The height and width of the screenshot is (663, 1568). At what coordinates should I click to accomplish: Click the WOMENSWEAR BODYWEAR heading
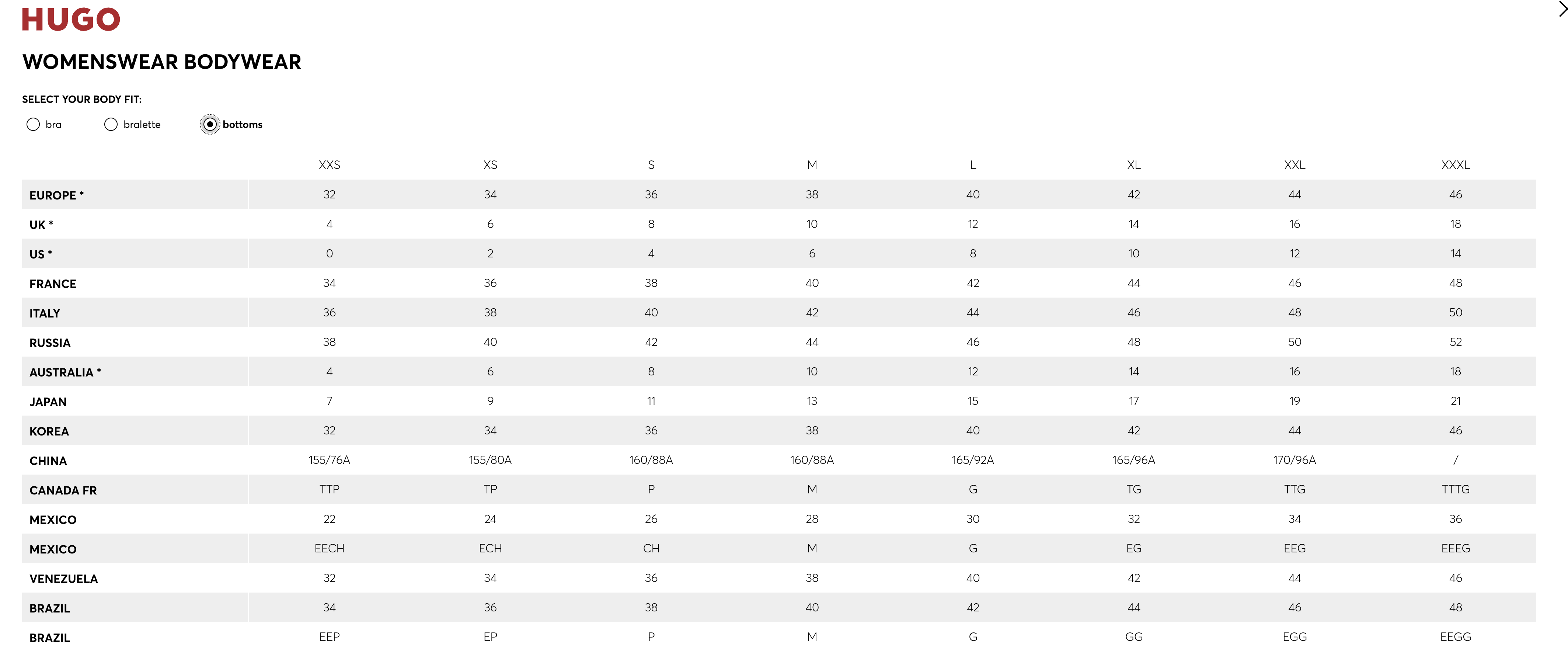point(161,62)
